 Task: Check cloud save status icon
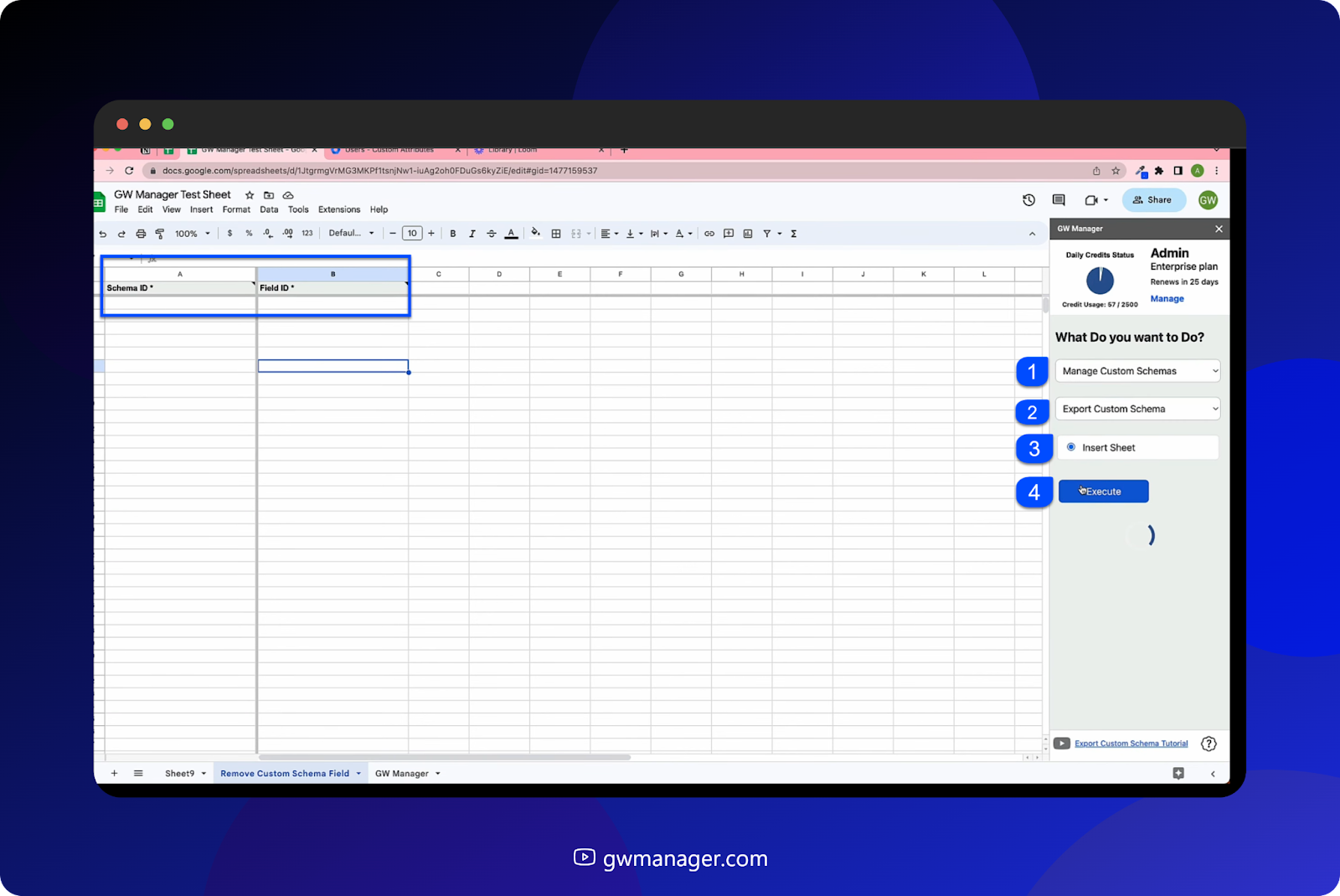pos(288,195)
